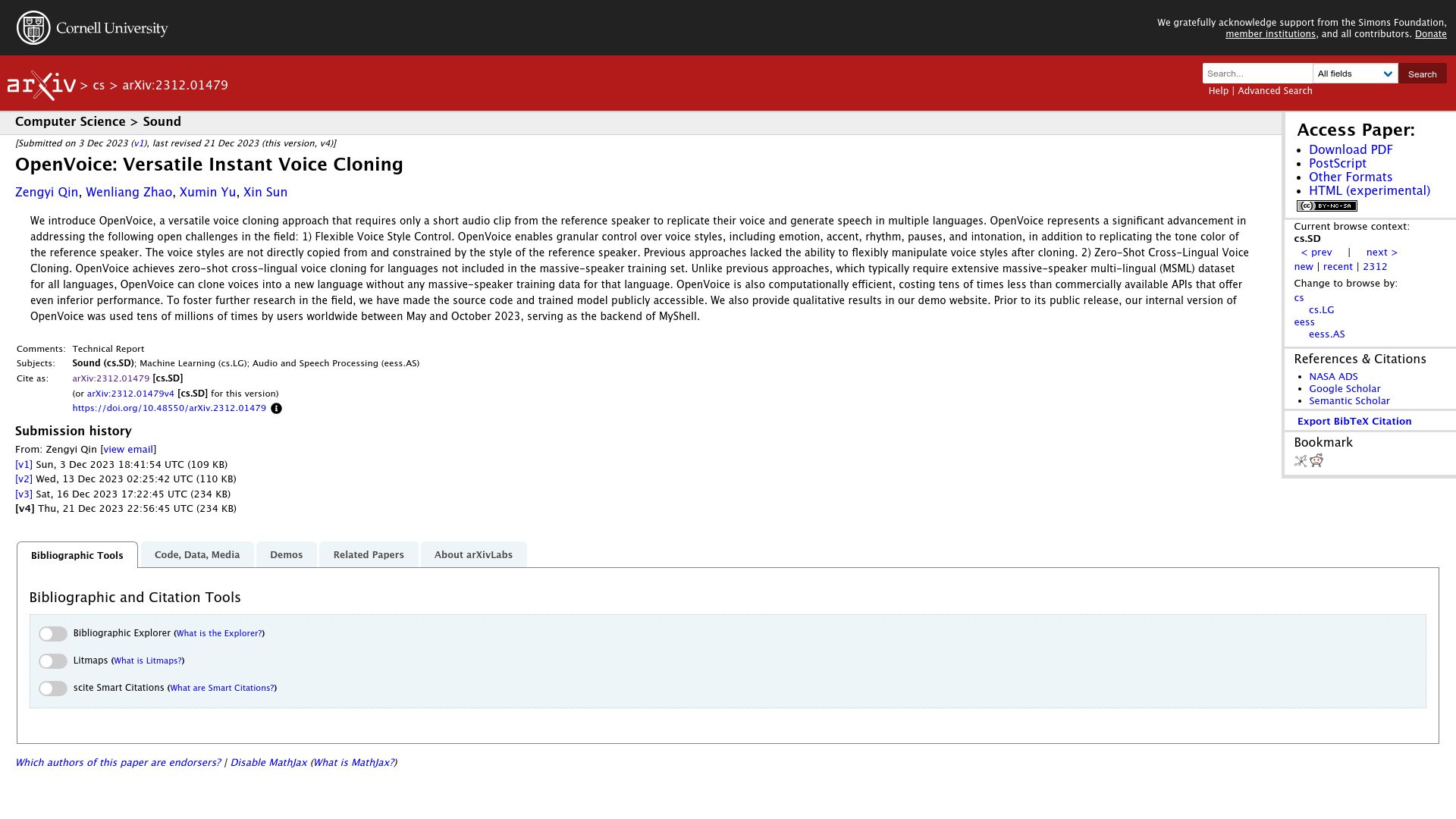Bookmark paper with BibSonomy icon
Viewport: 1456px width, 819px height.
pyautogui.click(x=1301, y=461)
